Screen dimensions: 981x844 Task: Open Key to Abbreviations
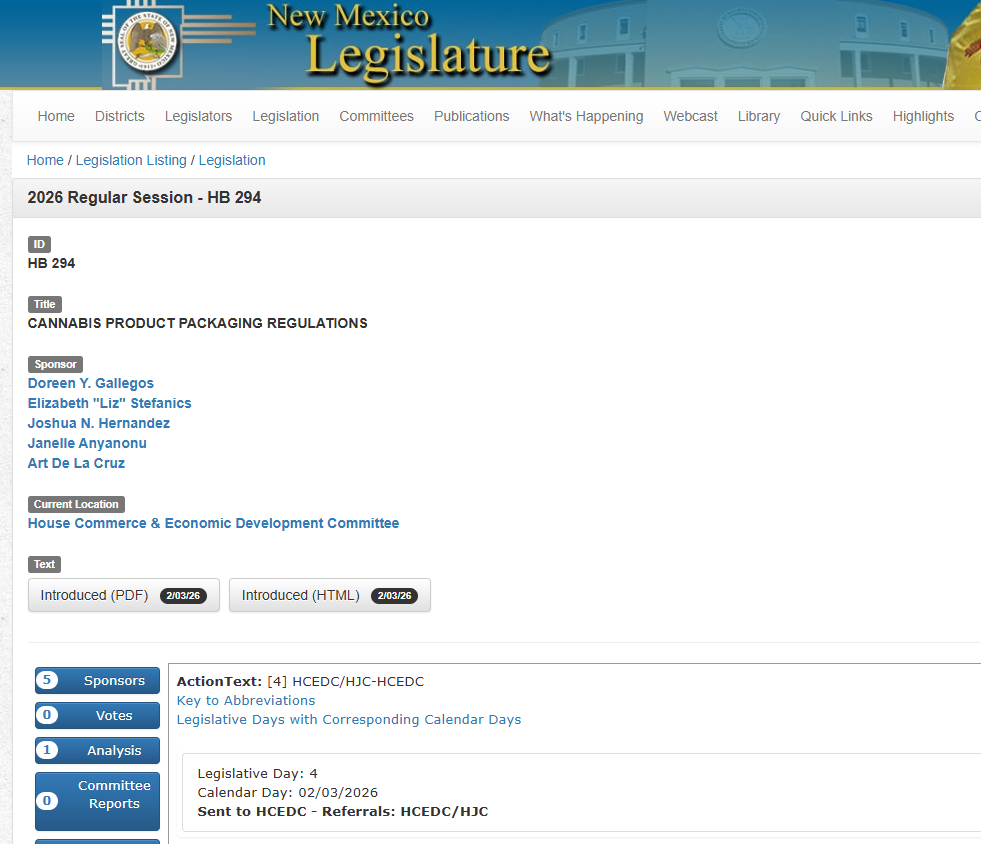[245, 700]
